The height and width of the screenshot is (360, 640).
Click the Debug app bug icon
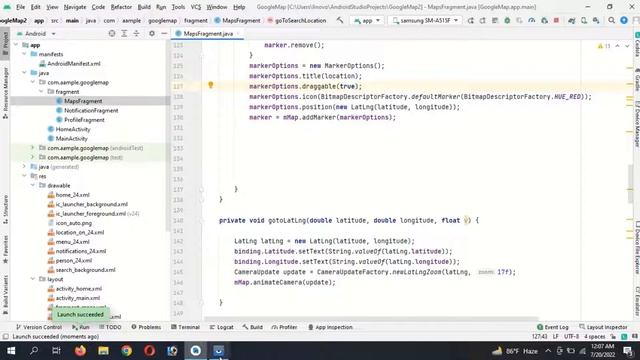(x=507, y=20)
